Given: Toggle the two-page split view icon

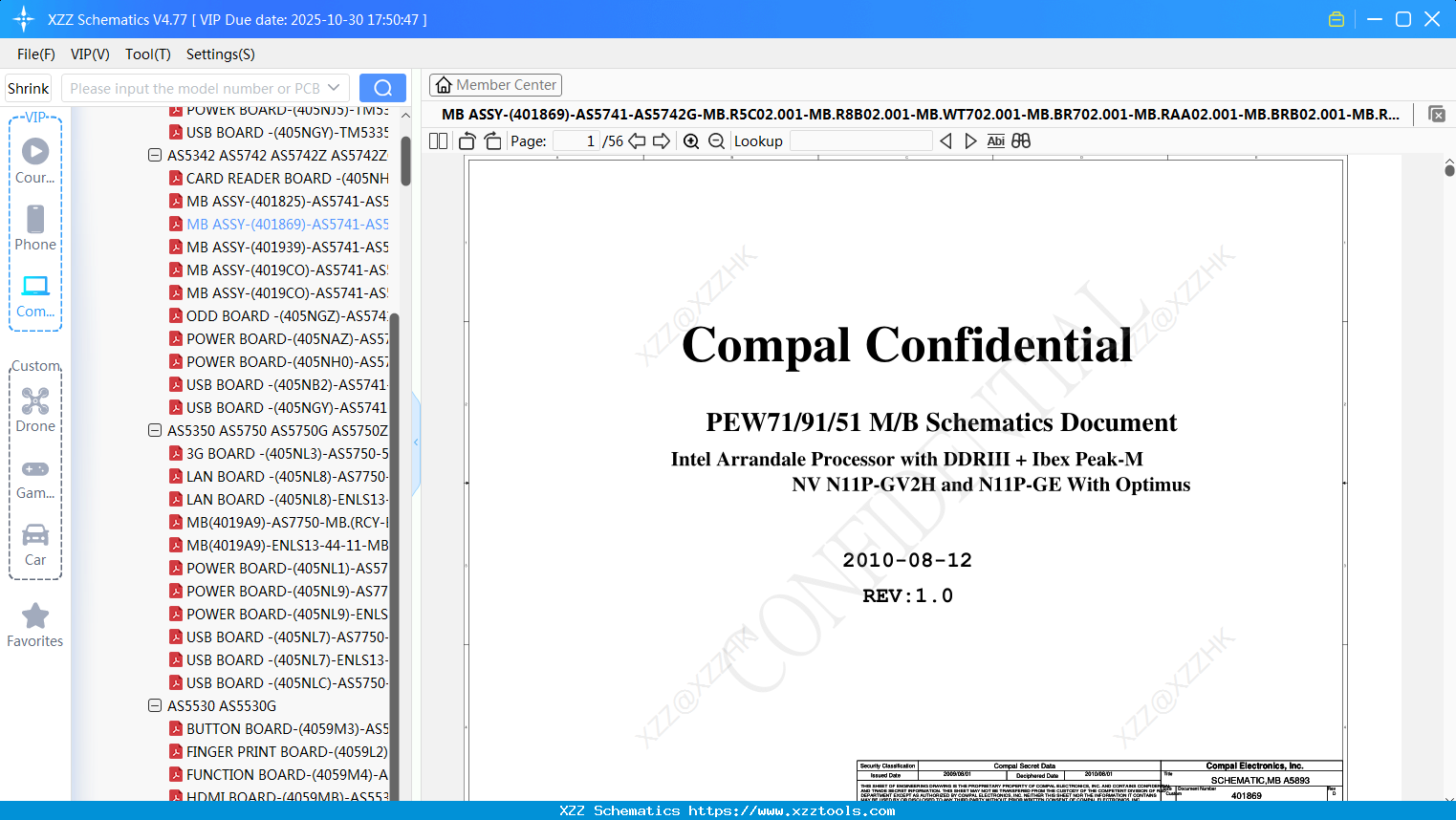Looking at the screenshot, I should coord(438,141).
